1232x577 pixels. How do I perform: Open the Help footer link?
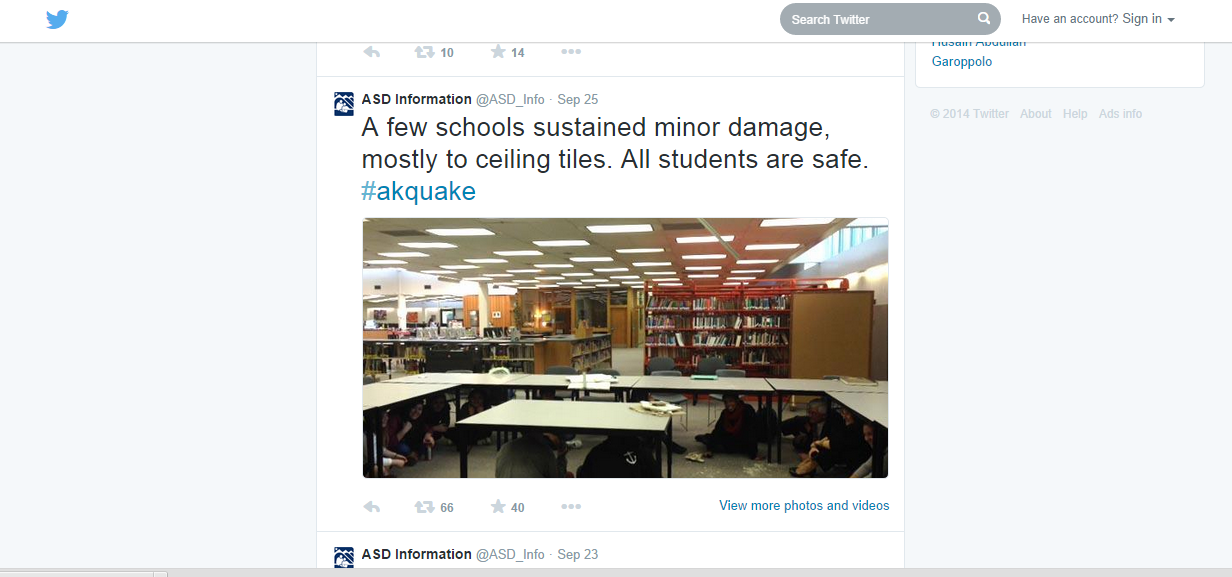click(x=1075, y=114)
